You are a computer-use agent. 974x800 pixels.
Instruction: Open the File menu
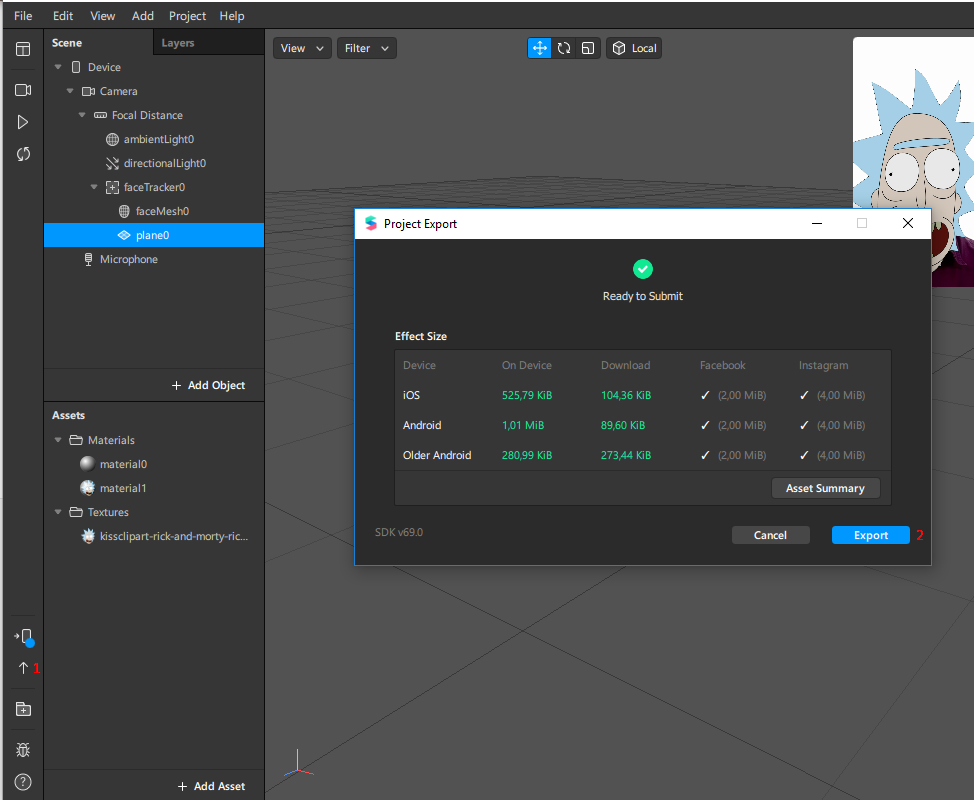[23, 16]
